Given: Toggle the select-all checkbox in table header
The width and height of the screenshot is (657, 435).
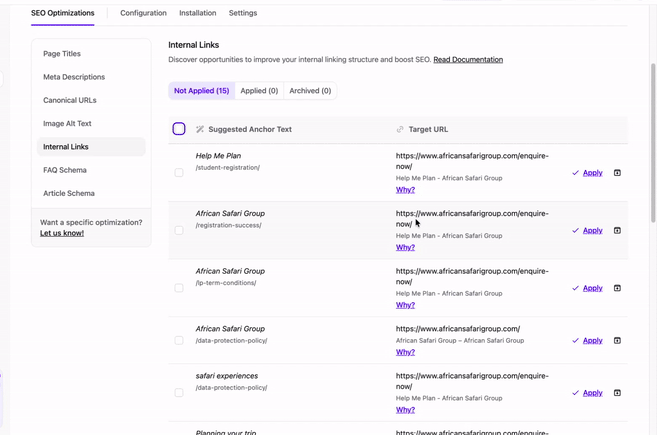Looking at the screenshot, I should coord(179,129).
